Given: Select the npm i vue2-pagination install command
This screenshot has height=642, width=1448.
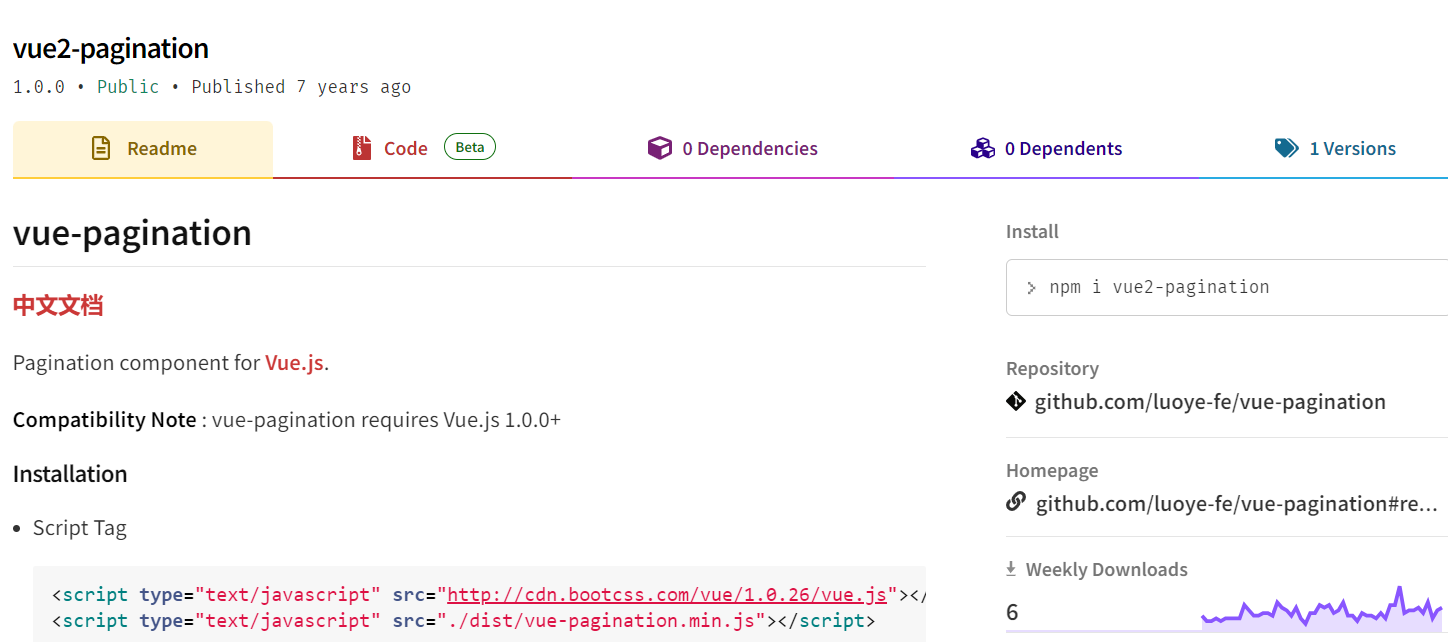Looking at the screenshot, I should (1160, 286).
